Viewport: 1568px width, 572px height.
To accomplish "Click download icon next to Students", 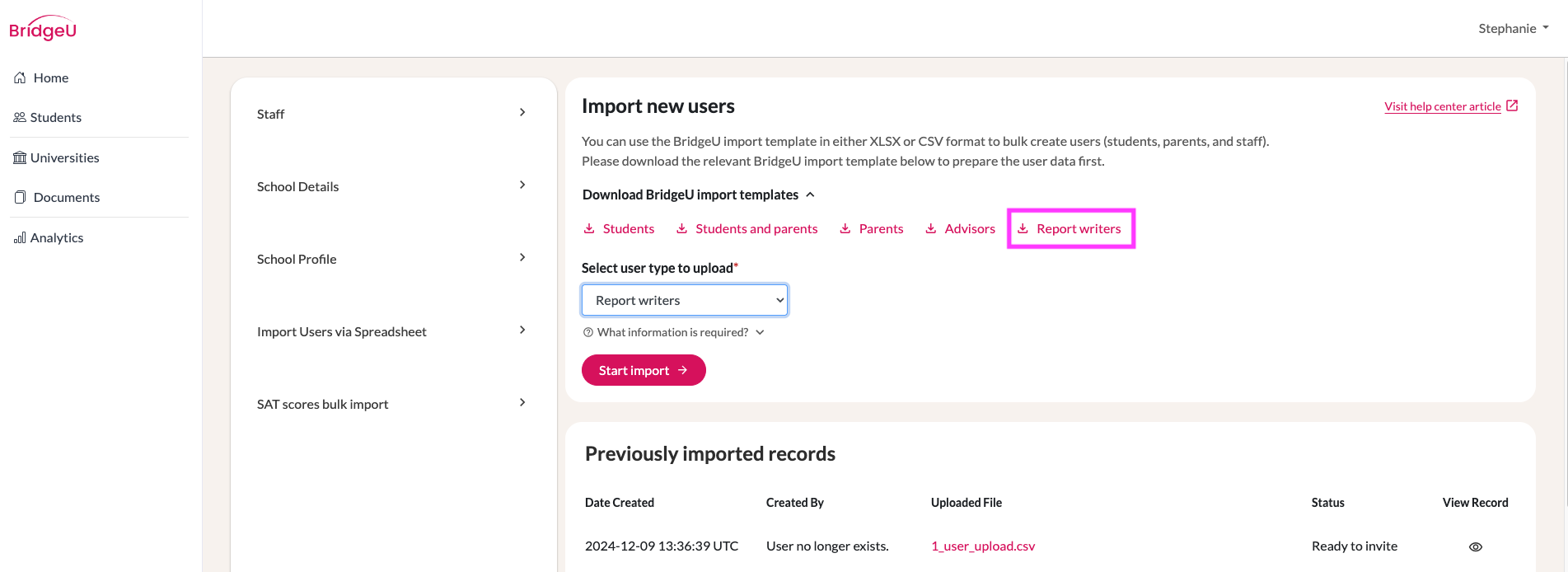I will point(589,228).
